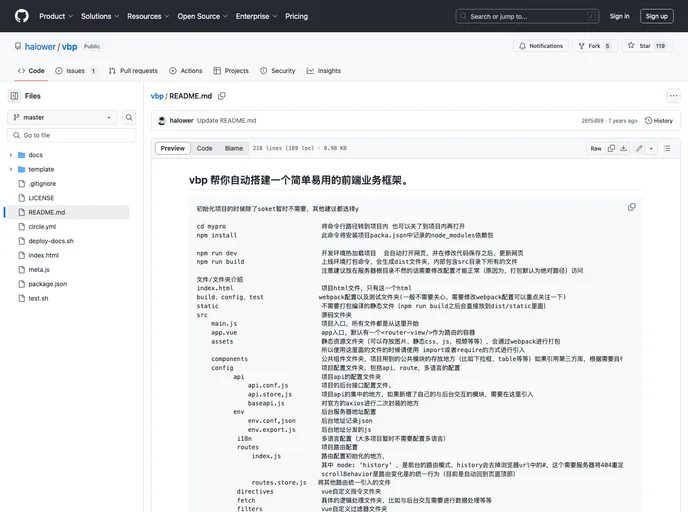Open the master branch dropdown
The height and width of the screenshot is (512, 688).
click(x=62, y=117)
